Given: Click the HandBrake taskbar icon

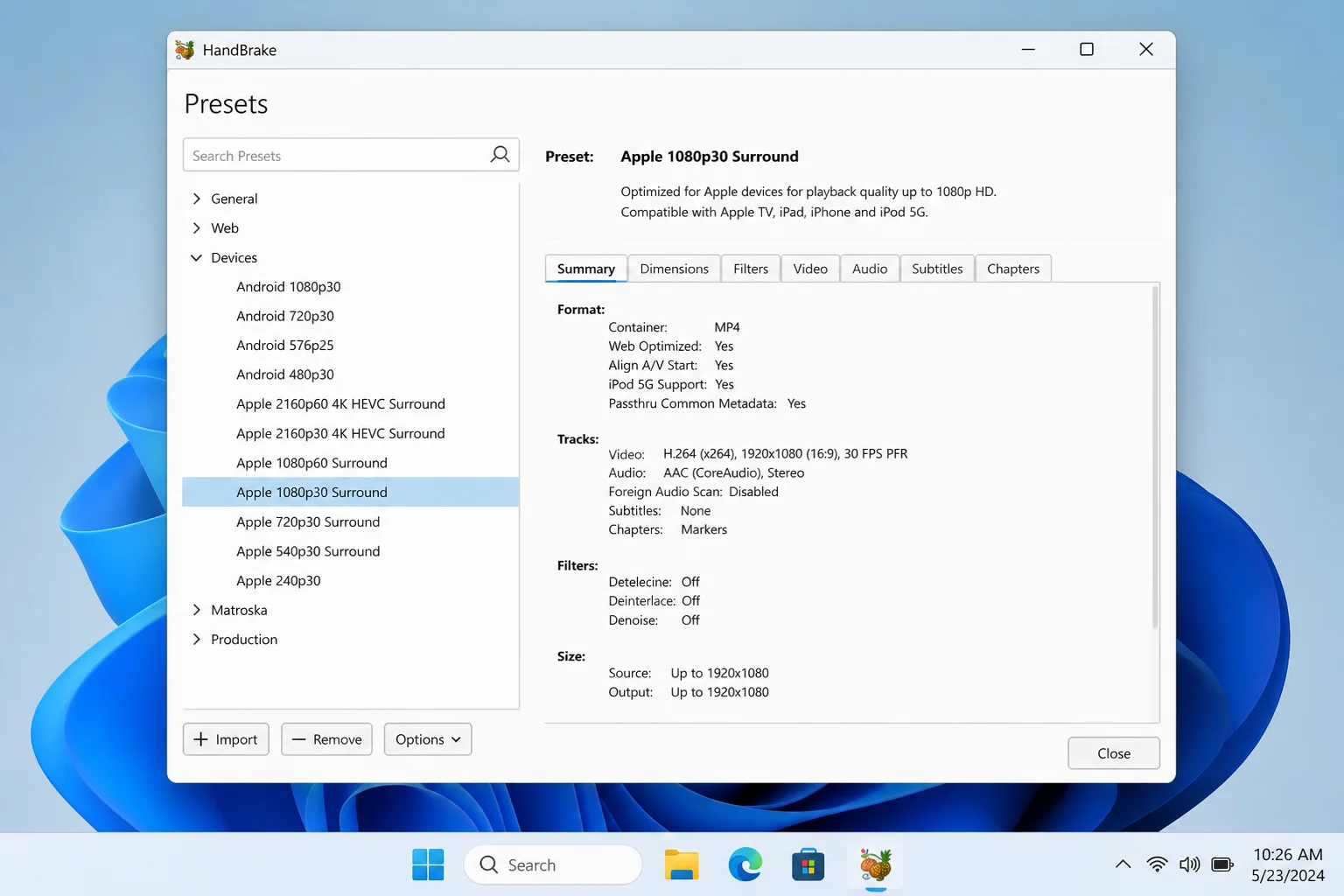Looking at the screenshot, I should tap(875, 864).
